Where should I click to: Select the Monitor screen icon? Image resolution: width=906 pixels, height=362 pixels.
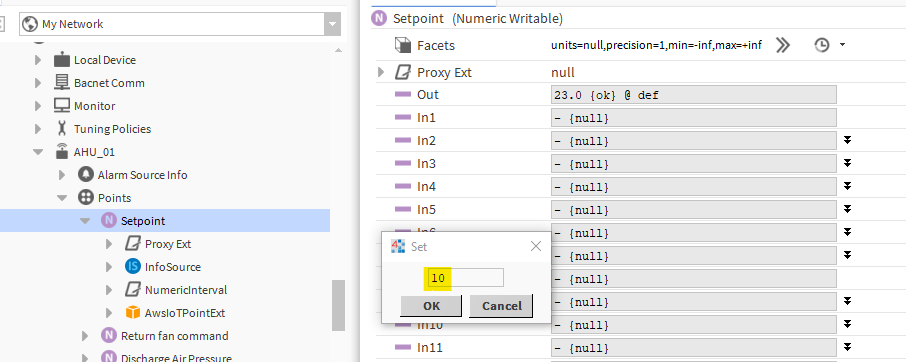[61, 106]
